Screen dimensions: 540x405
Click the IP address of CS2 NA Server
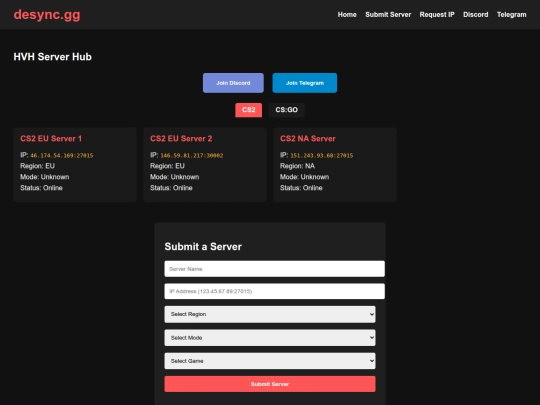[321, 156]
